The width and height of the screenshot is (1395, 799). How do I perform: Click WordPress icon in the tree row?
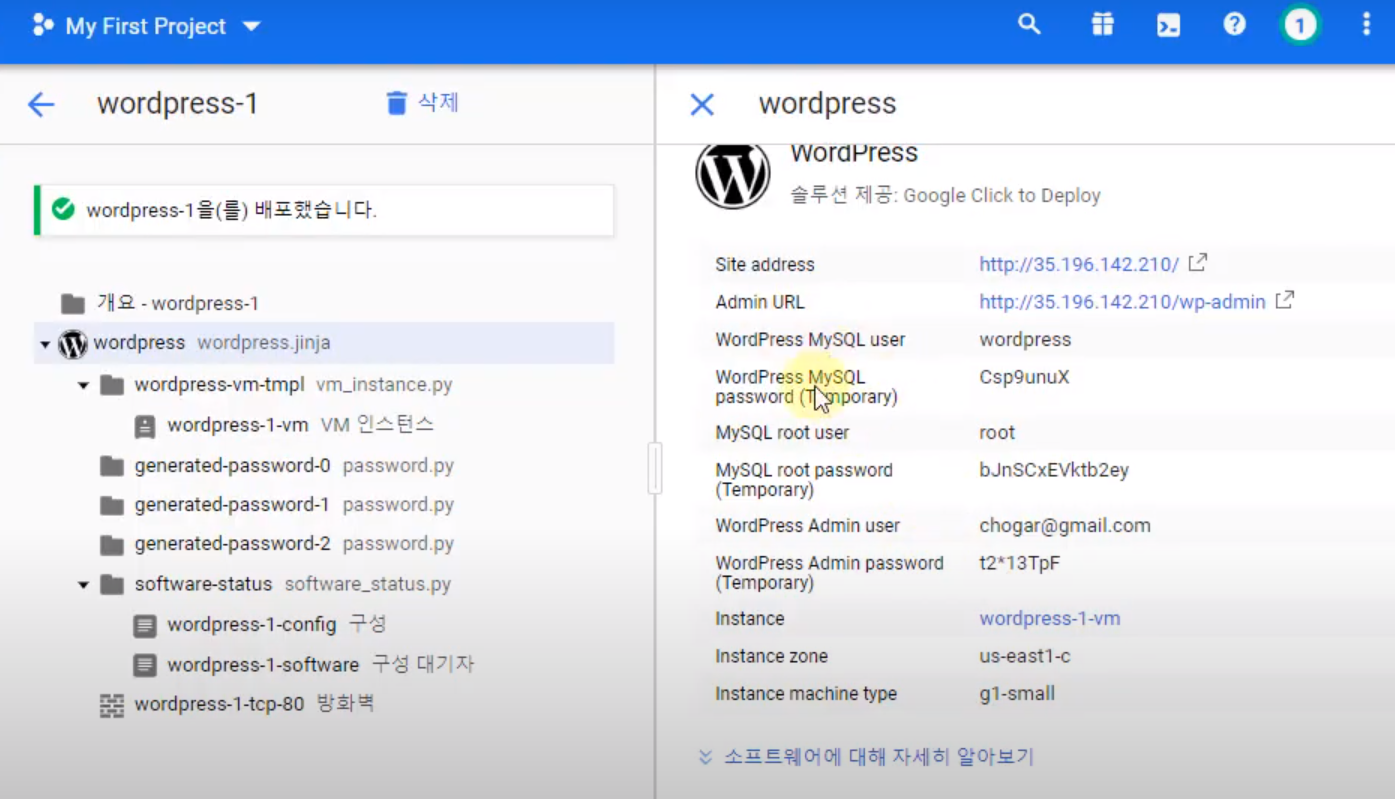click(73, 344)
